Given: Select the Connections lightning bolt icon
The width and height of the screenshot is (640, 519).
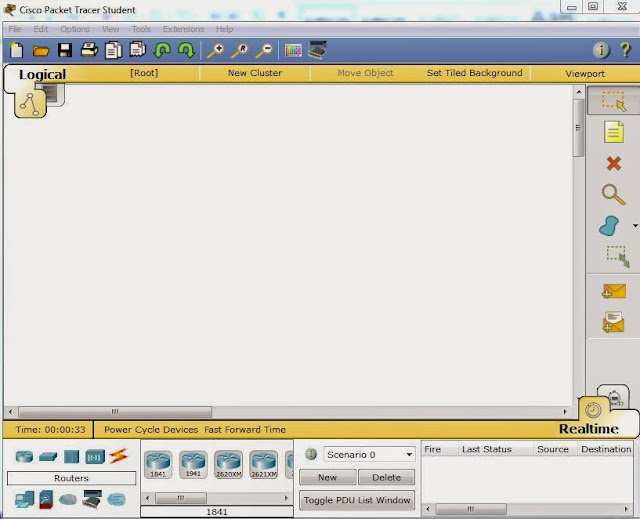Looking at the screenshot, I should [119, 456].
